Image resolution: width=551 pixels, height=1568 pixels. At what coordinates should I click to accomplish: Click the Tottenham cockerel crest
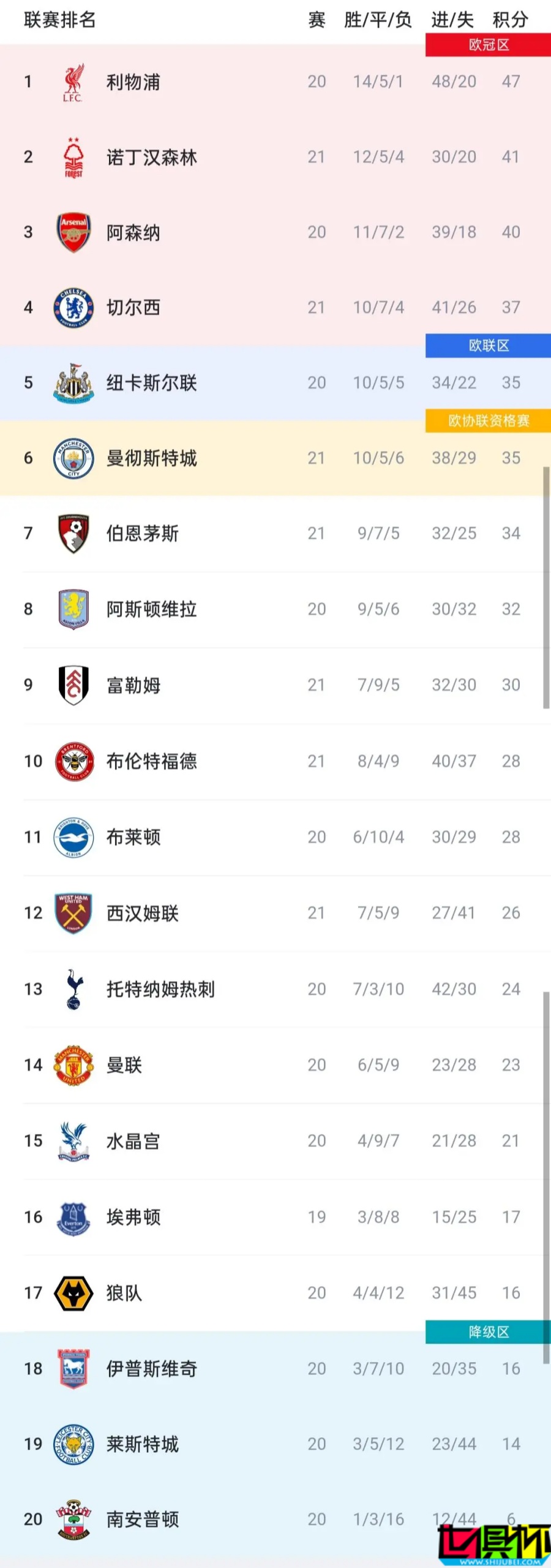pyautogui.click(x=73, y=989)
